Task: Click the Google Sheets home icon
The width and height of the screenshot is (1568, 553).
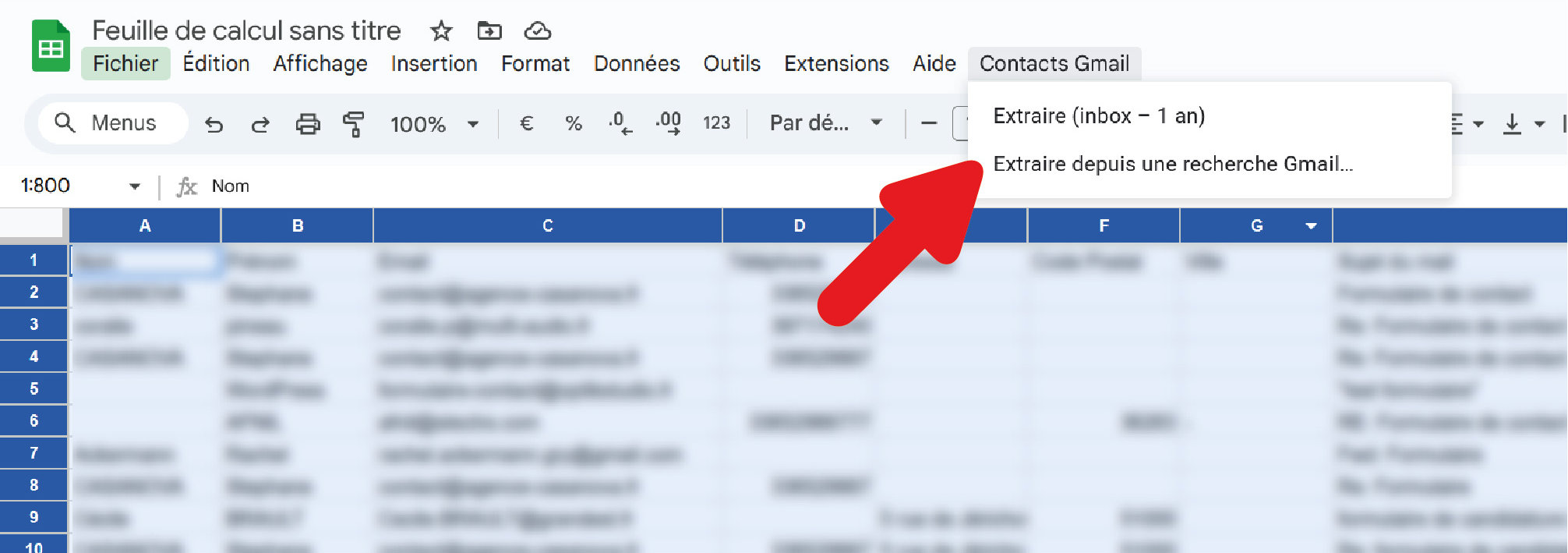Action: point(51,47)
